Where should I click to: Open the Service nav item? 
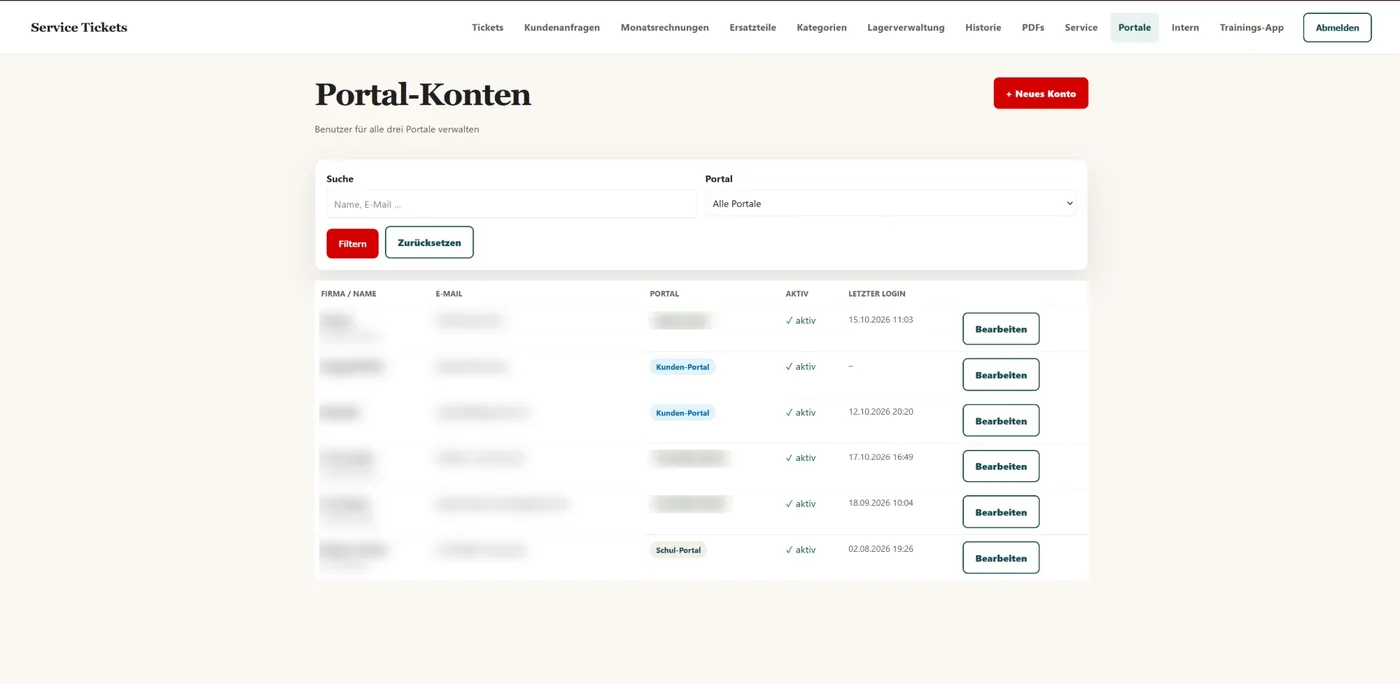(1081, 28)
